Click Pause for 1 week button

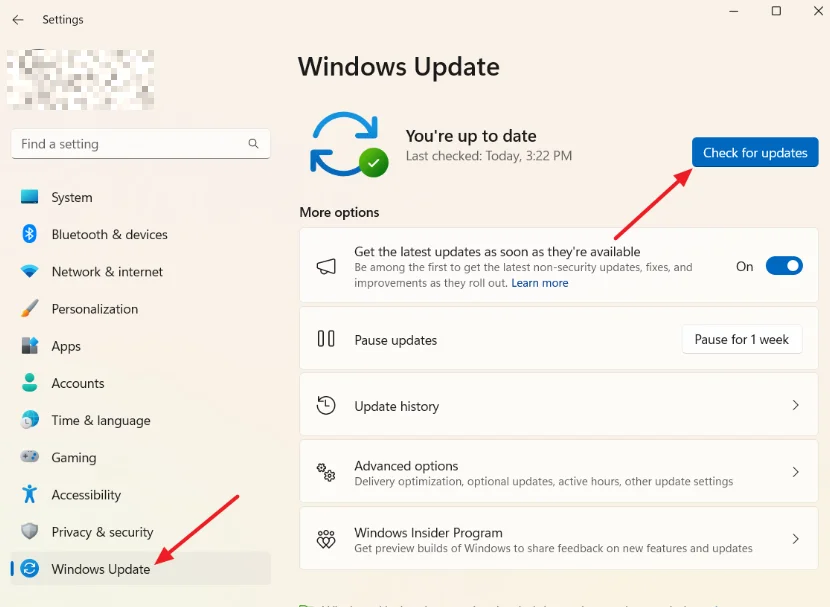[742, 339]
